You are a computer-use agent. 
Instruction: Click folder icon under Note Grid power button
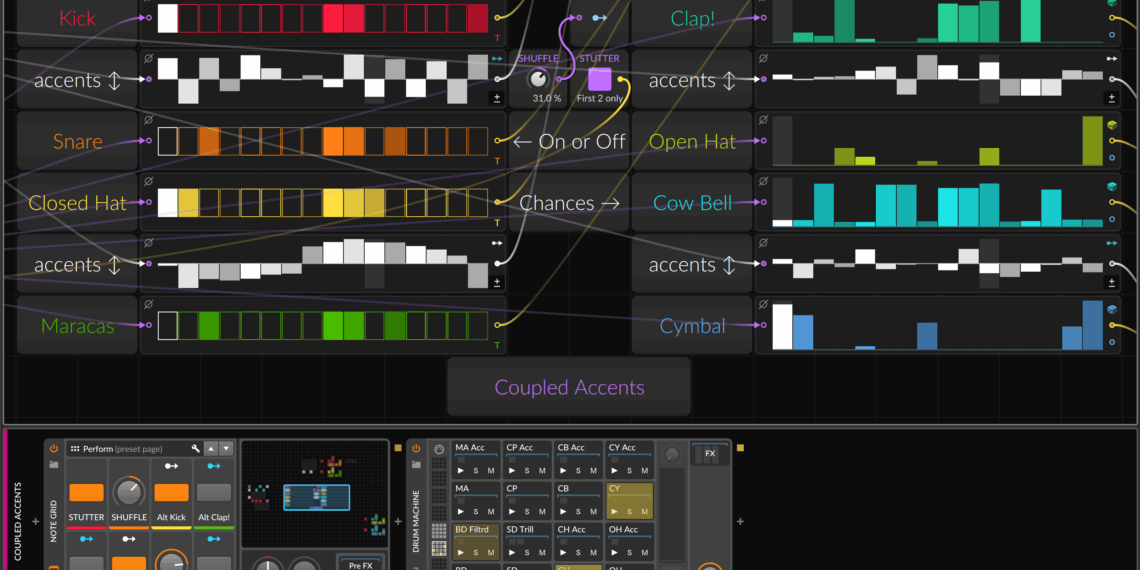[x=54, y=464]
